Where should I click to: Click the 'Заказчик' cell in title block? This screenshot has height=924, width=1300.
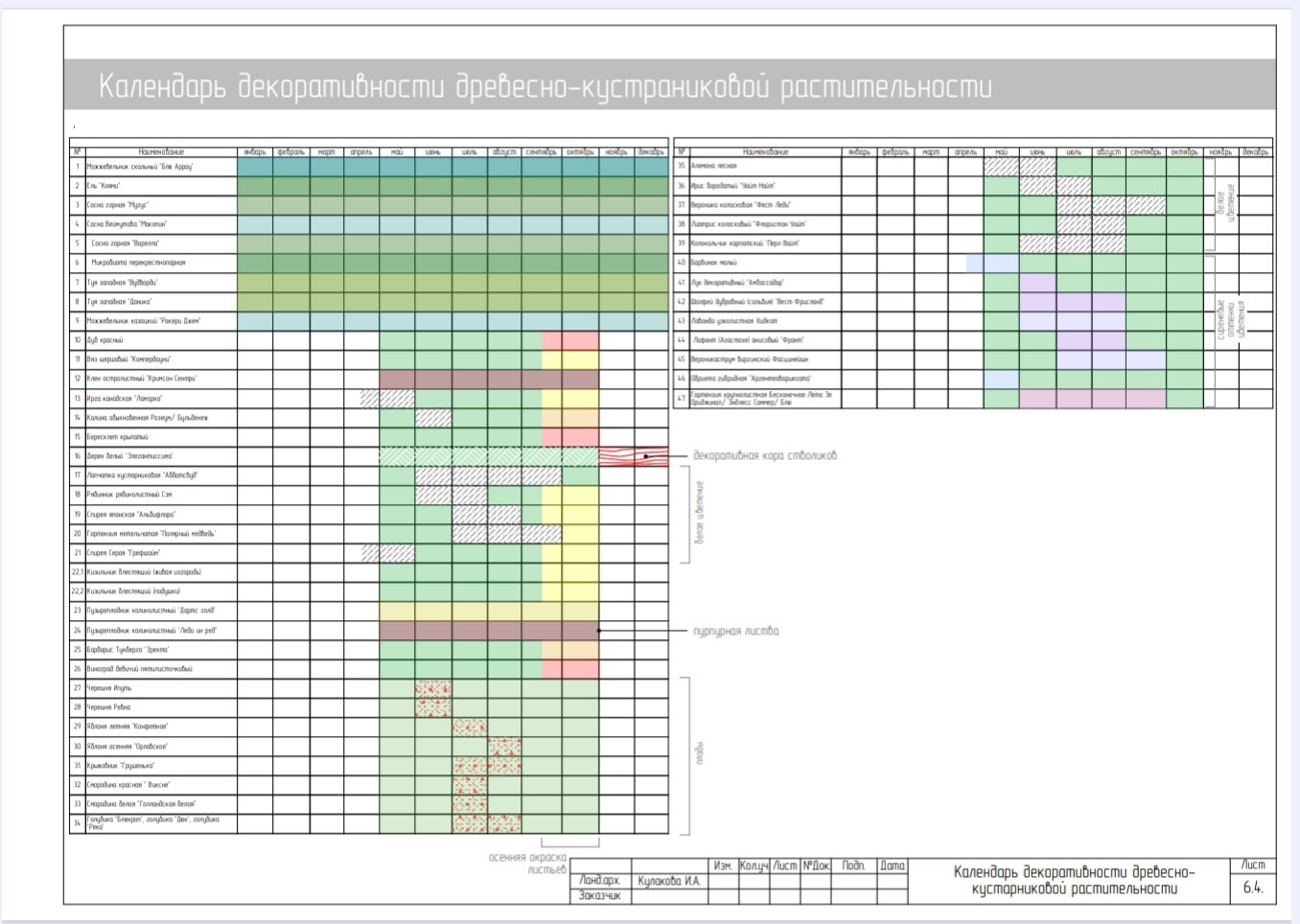(600, 896)
